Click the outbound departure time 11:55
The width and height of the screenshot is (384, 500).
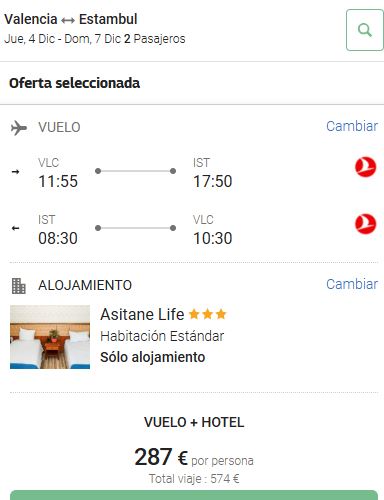pyautogui.click(x=58, y=181)
